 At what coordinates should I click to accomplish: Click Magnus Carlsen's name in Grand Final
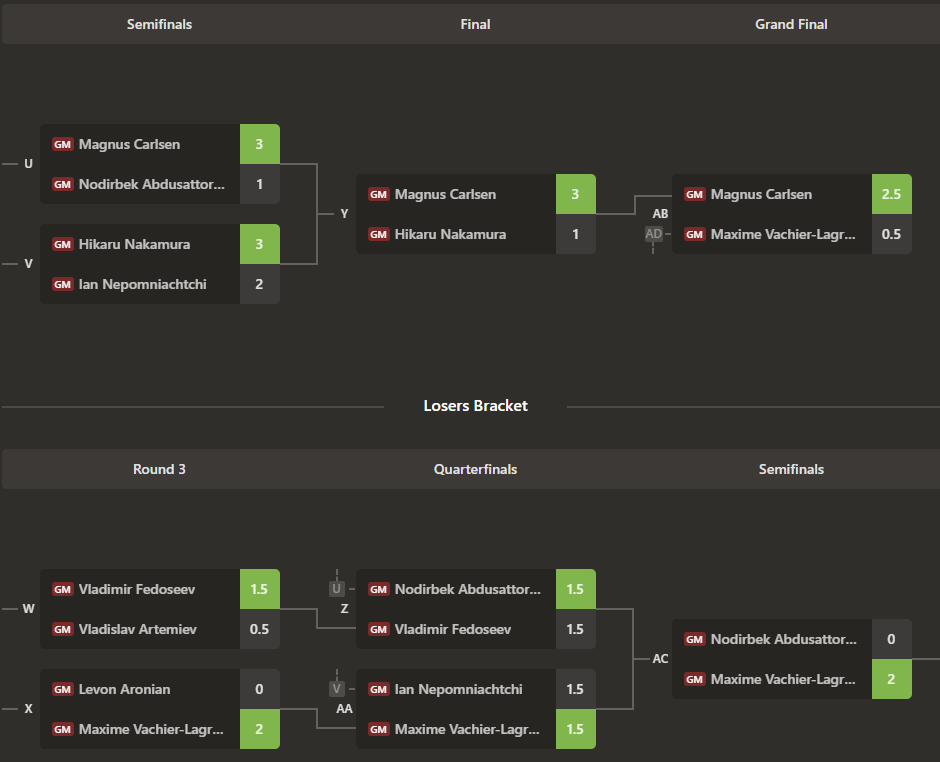[760, 194]
